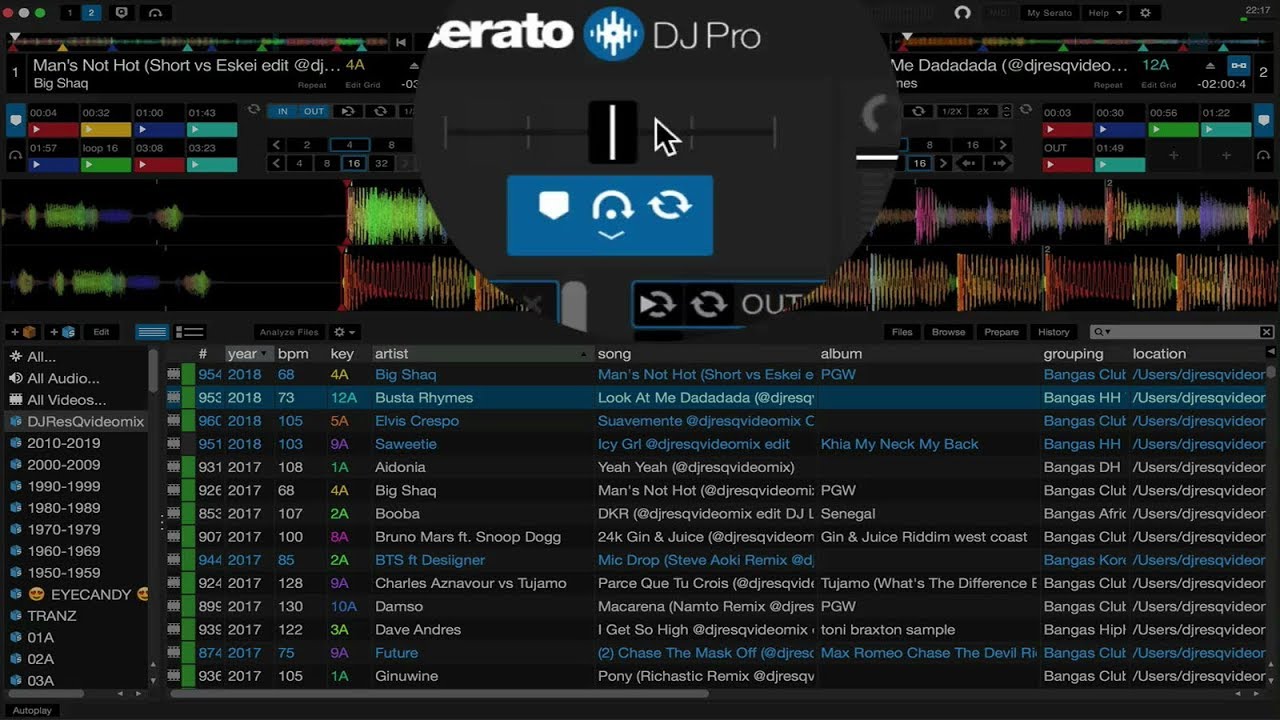
Task: Set deck 1 loop IN point
Action: click(282, 111)
